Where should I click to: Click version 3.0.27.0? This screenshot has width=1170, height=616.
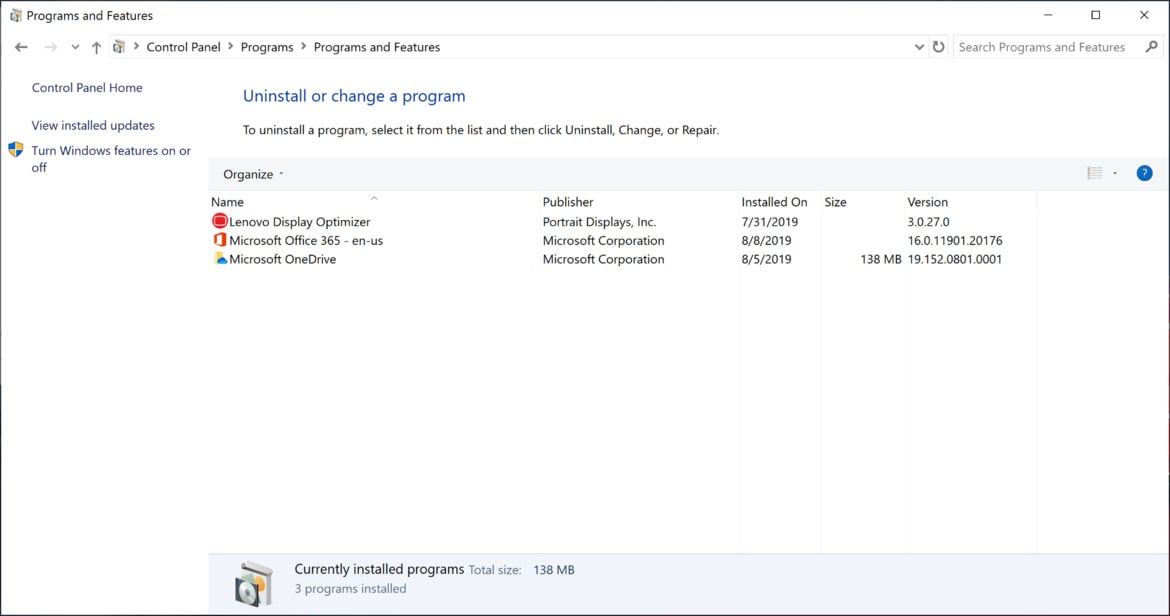click(x=928, y=221)
